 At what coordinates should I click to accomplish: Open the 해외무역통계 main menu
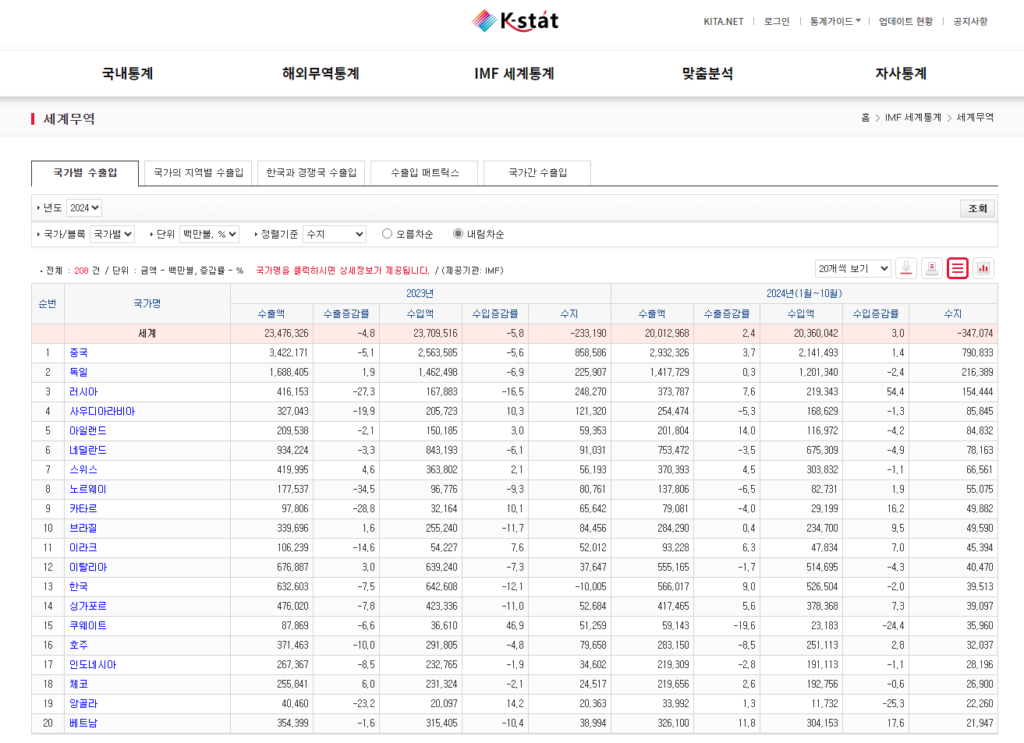[x=321, y=74]
